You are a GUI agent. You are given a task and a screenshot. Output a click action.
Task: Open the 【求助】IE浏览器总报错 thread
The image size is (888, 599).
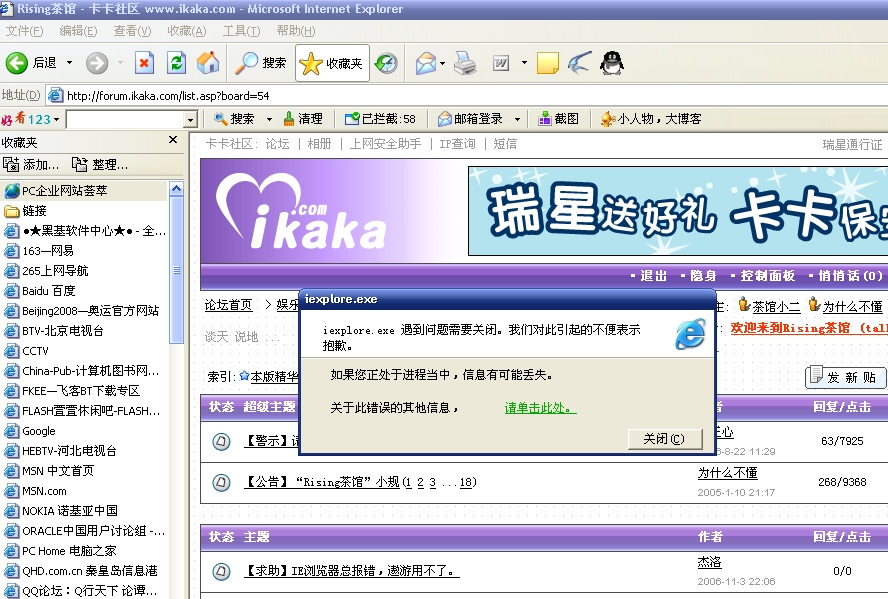pos(352,571)
